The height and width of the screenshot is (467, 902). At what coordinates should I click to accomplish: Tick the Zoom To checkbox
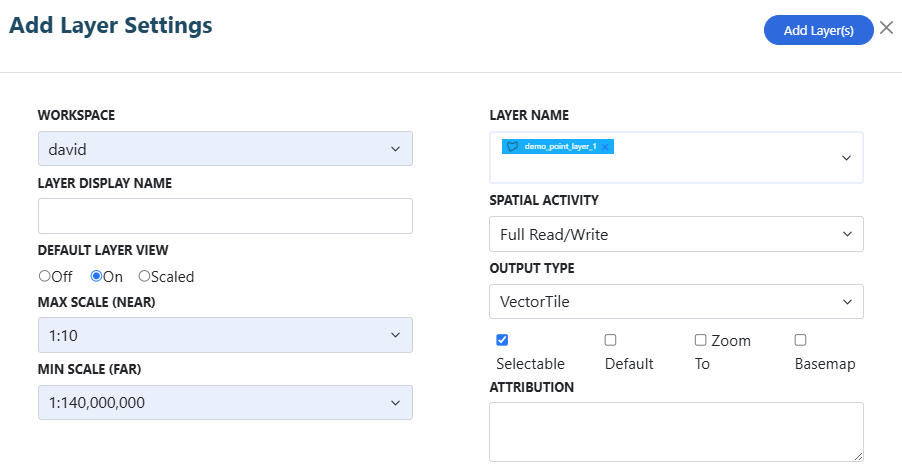point(700,340)
